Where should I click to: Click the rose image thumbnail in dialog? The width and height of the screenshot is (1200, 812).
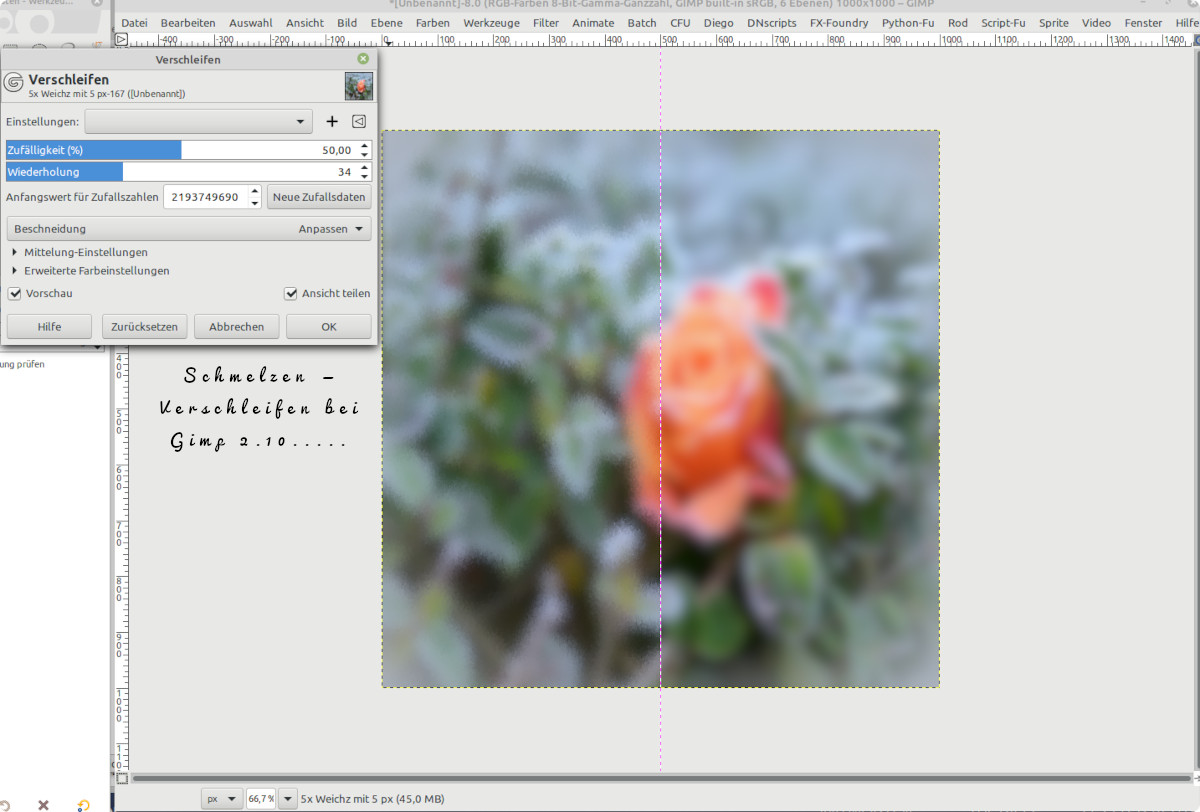(x=359, y=86)
